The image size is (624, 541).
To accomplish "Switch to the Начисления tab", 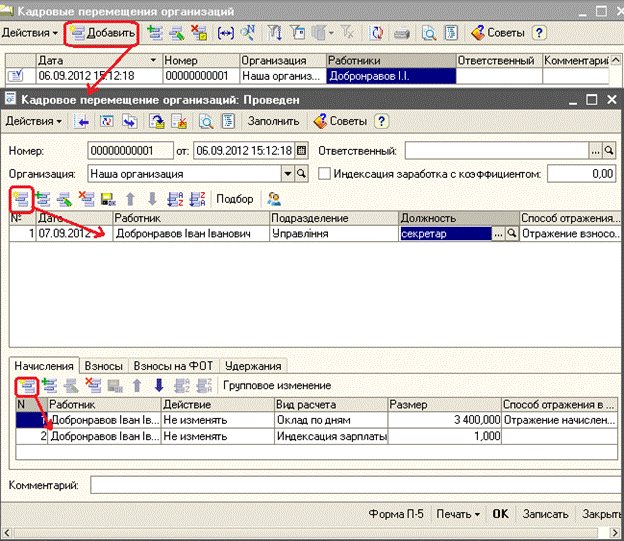I will click(x=44, y=366).
